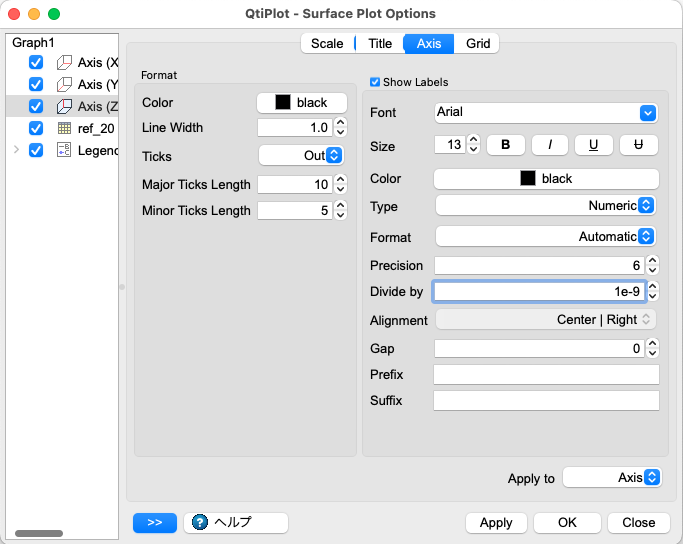Click the Legend item icon
This screenshot has height=544, width=683.
click(x=64, y=150)
